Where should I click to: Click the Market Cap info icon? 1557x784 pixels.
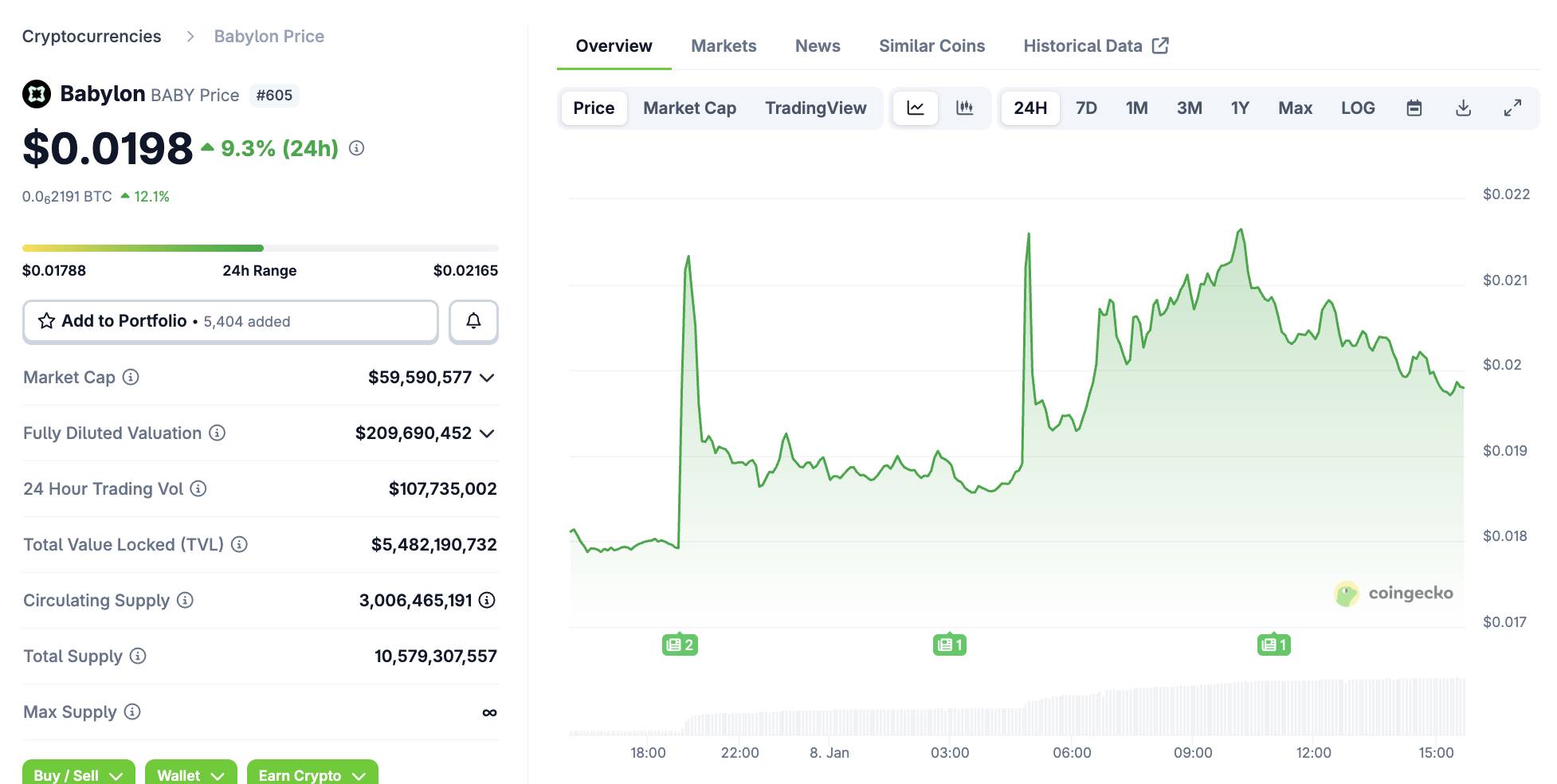[x=131, y=378]
